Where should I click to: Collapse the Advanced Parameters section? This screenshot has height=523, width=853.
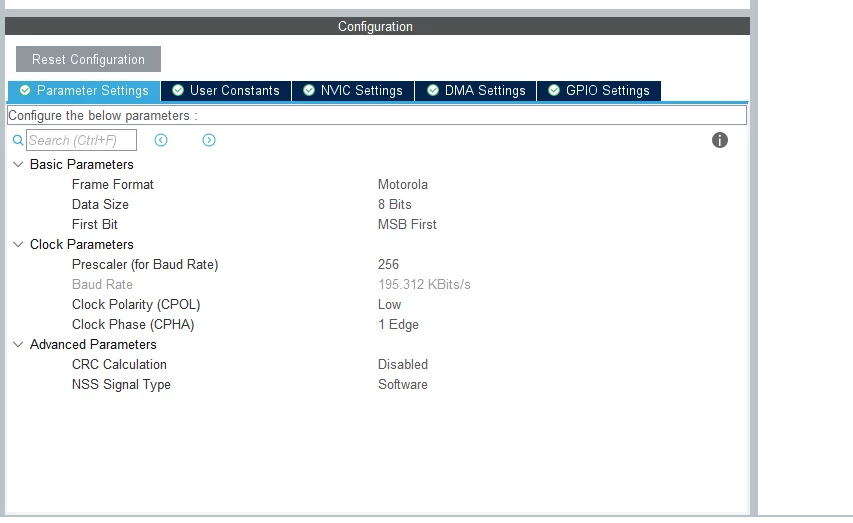(18, 344)
